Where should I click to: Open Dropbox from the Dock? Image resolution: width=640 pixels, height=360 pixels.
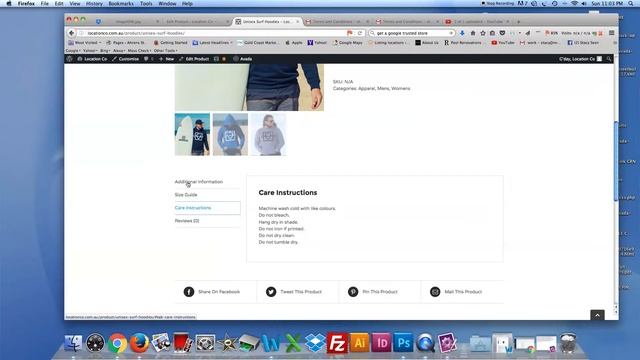(315, 343)
